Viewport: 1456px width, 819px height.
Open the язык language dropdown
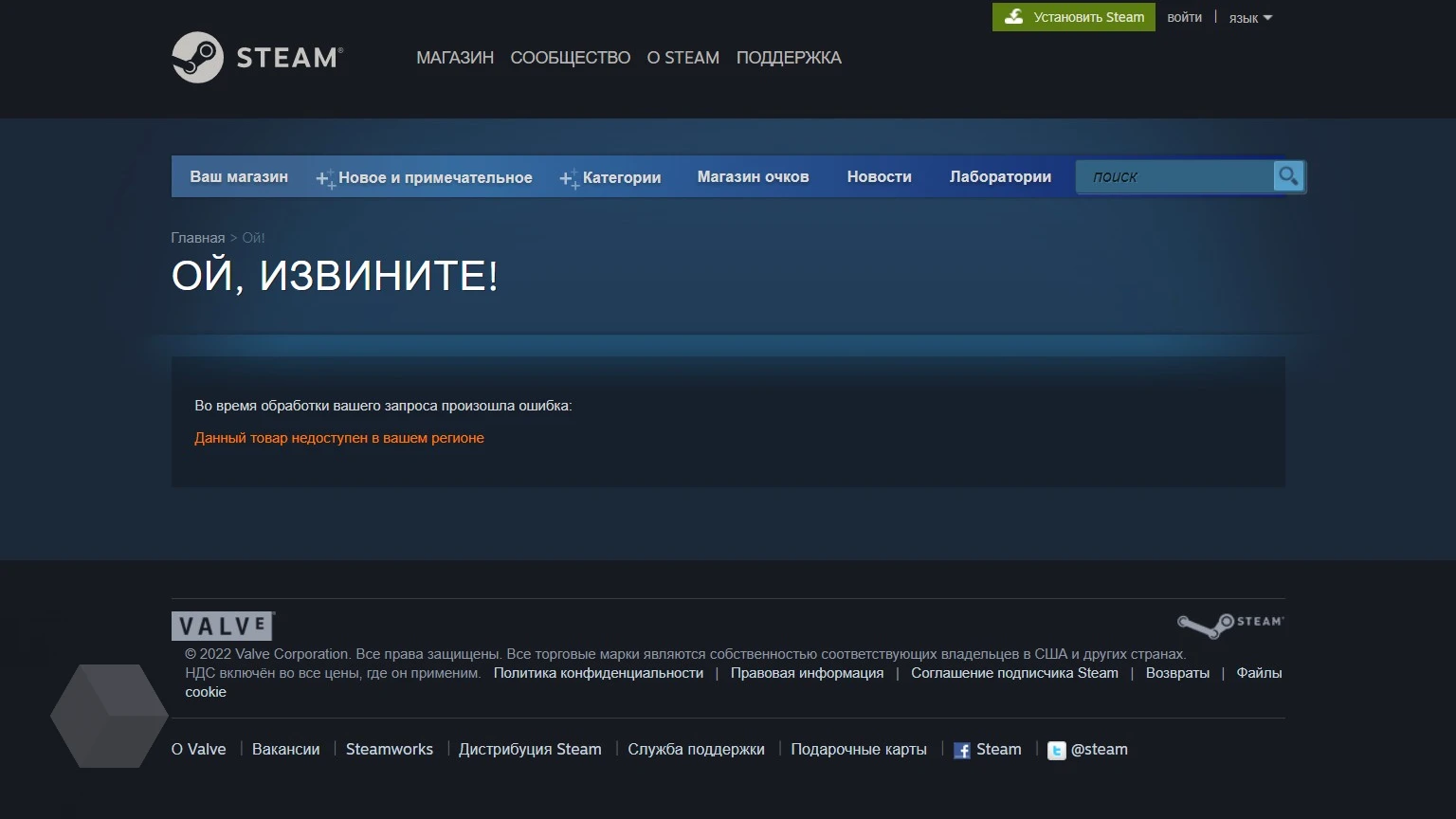click(1250, 18)
